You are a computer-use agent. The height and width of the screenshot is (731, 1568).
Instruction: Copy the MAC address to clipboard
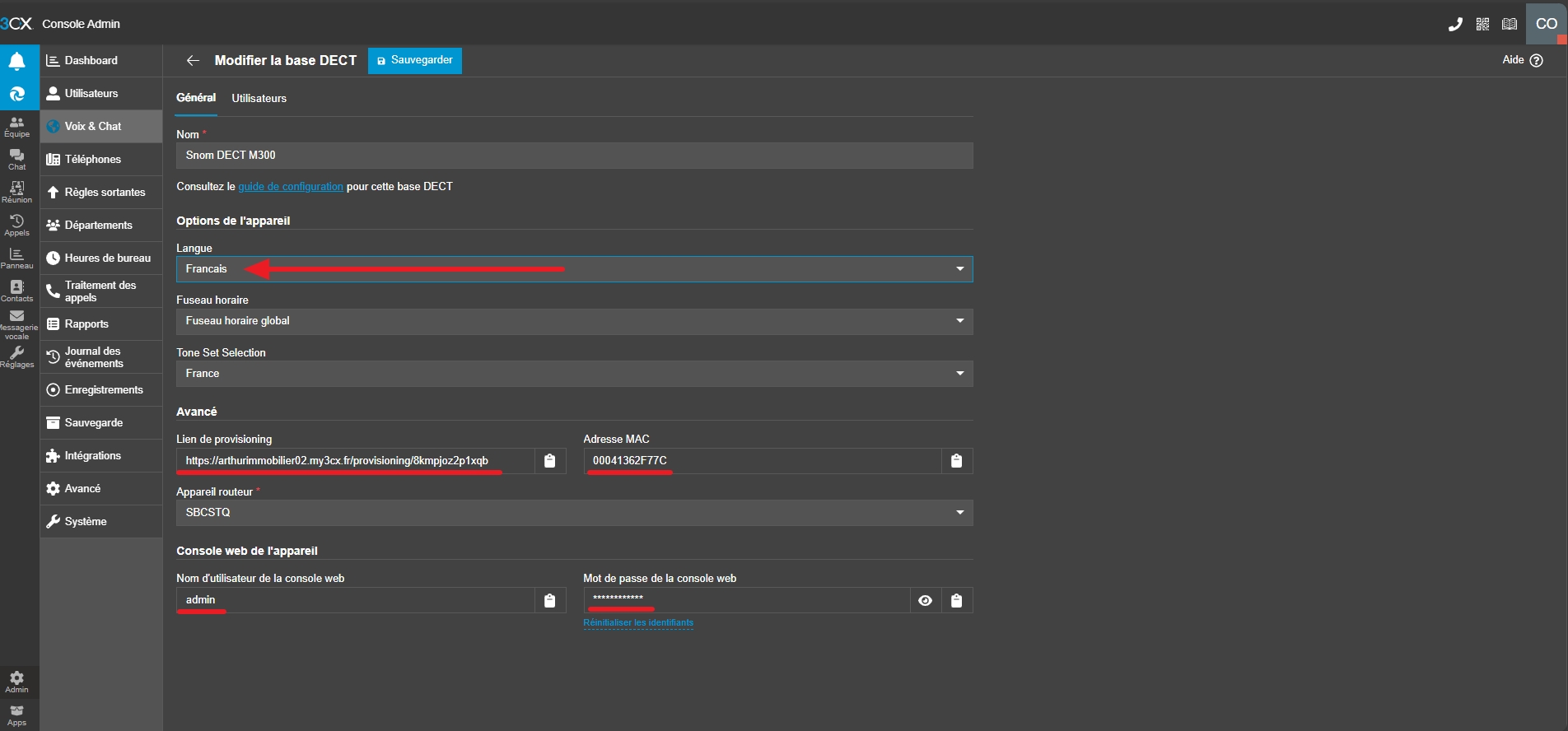coord(957,461)
